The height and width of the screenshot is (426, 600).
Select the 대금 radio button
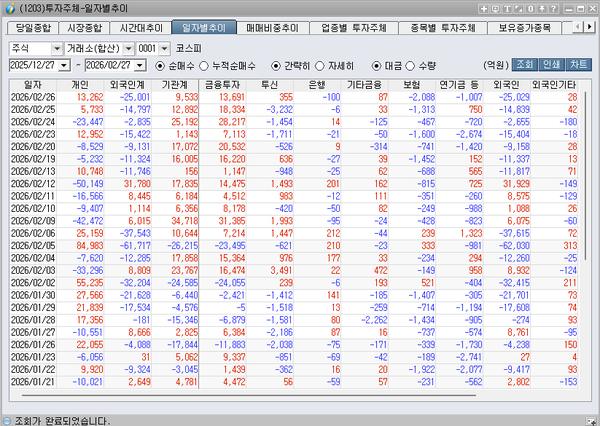pos(376,66)
